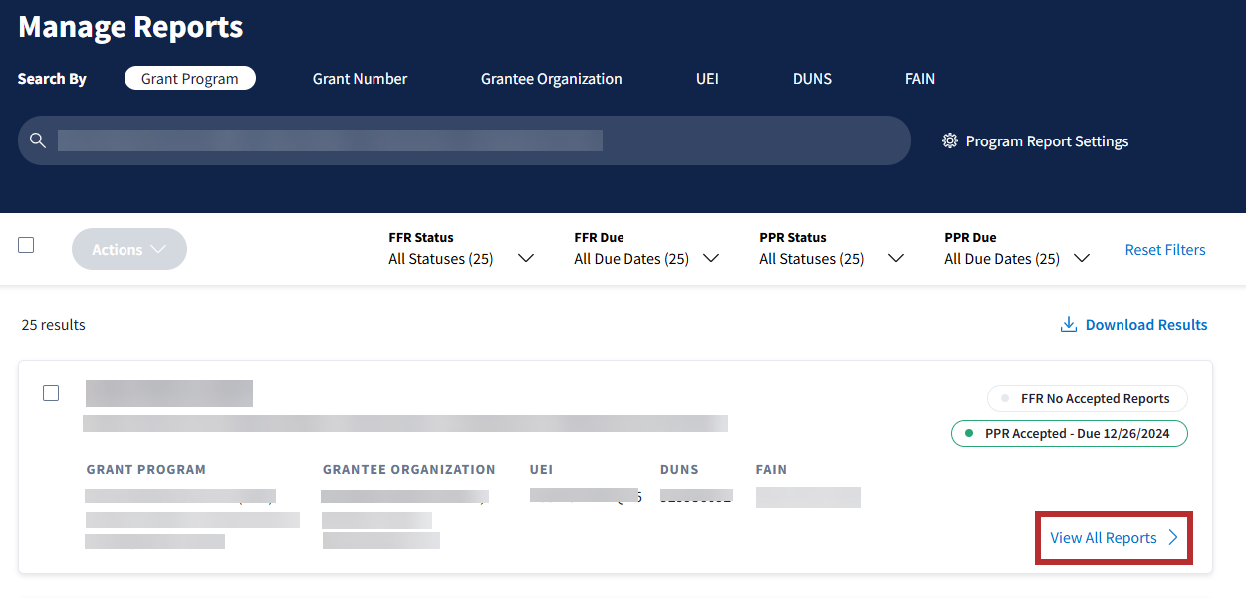The image size is (1246, 598).
Task: Toggle the select-all checkbox near Actions
Action: 26,245
